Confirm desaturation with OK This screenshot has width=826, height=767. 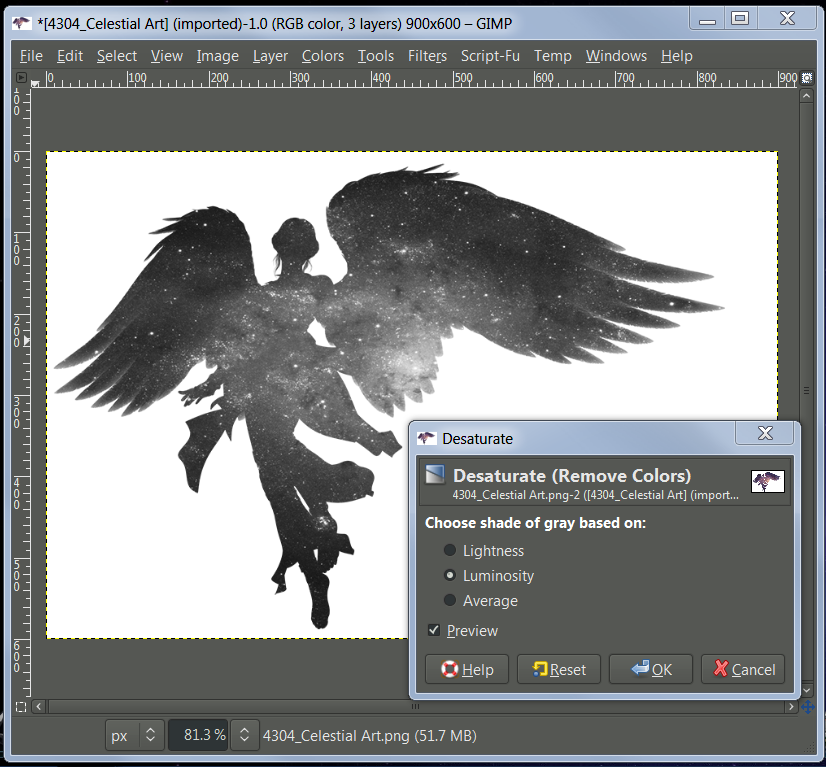651,669
